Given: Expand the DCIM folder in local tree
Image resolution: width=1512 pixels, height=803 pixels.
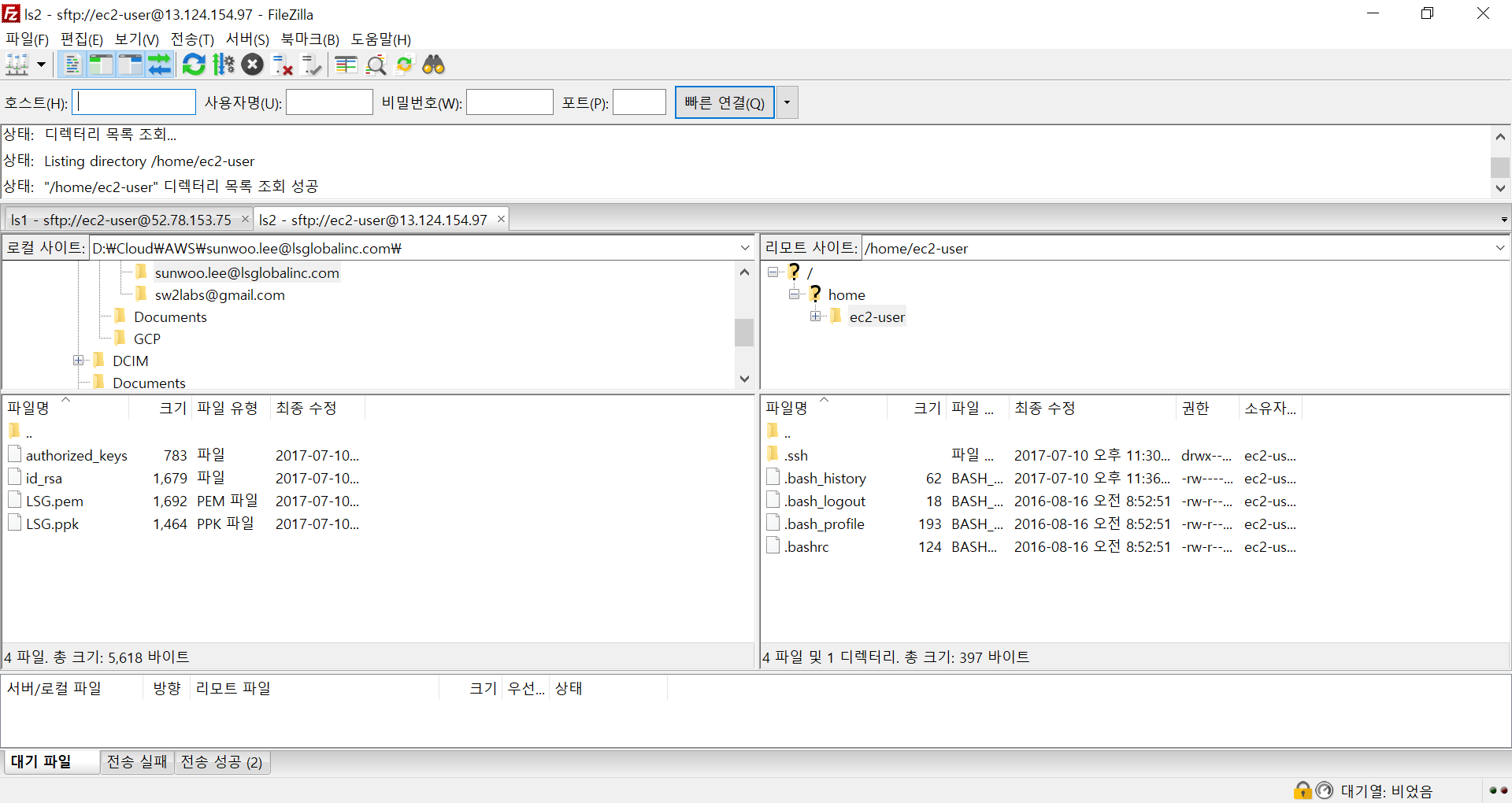Looking at the screenshot, I should [79, 361].
